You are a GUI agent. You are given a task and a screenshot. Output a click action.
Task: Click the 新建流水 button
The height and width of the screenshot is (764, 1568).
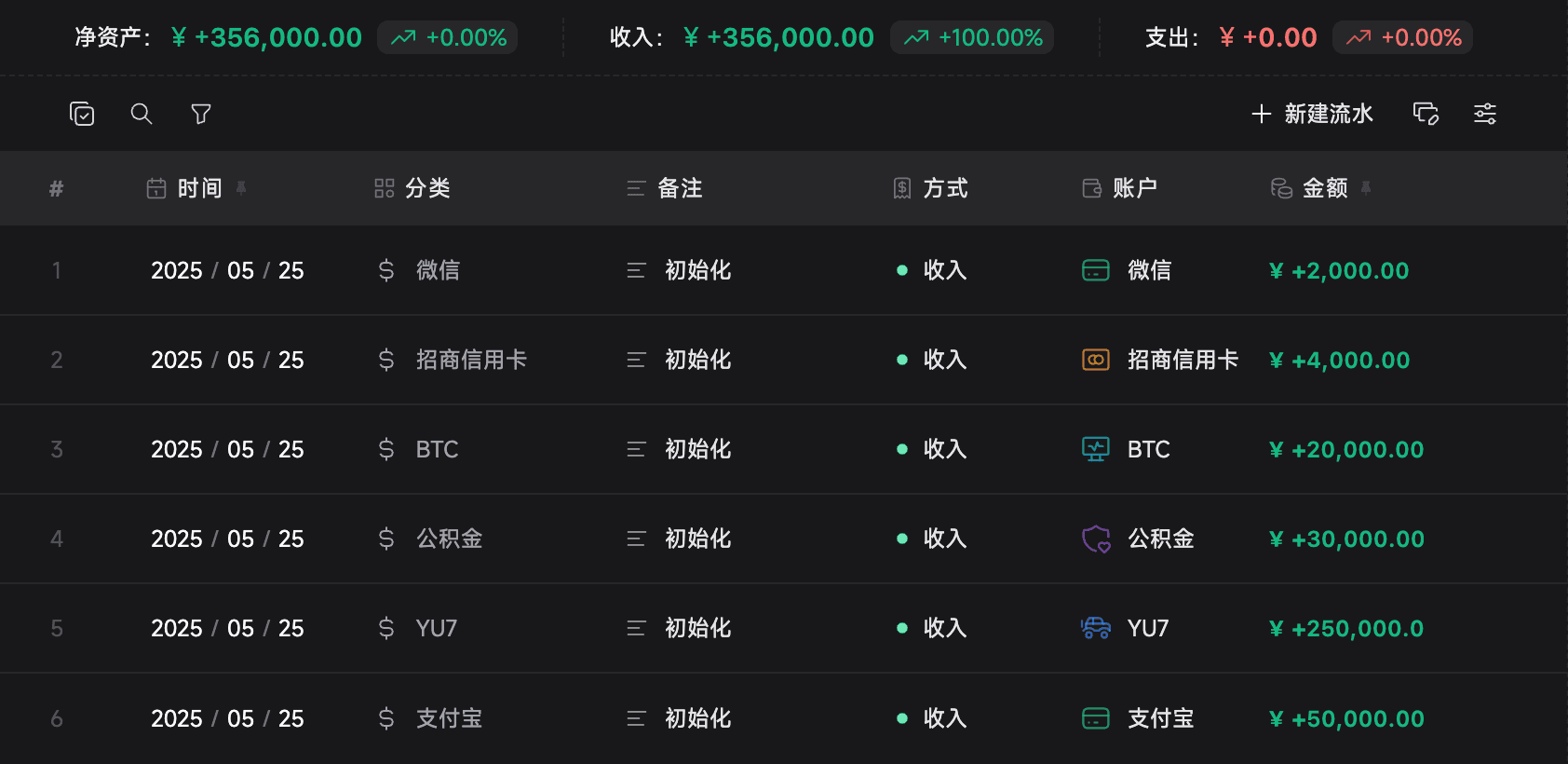click(1312, 114)
